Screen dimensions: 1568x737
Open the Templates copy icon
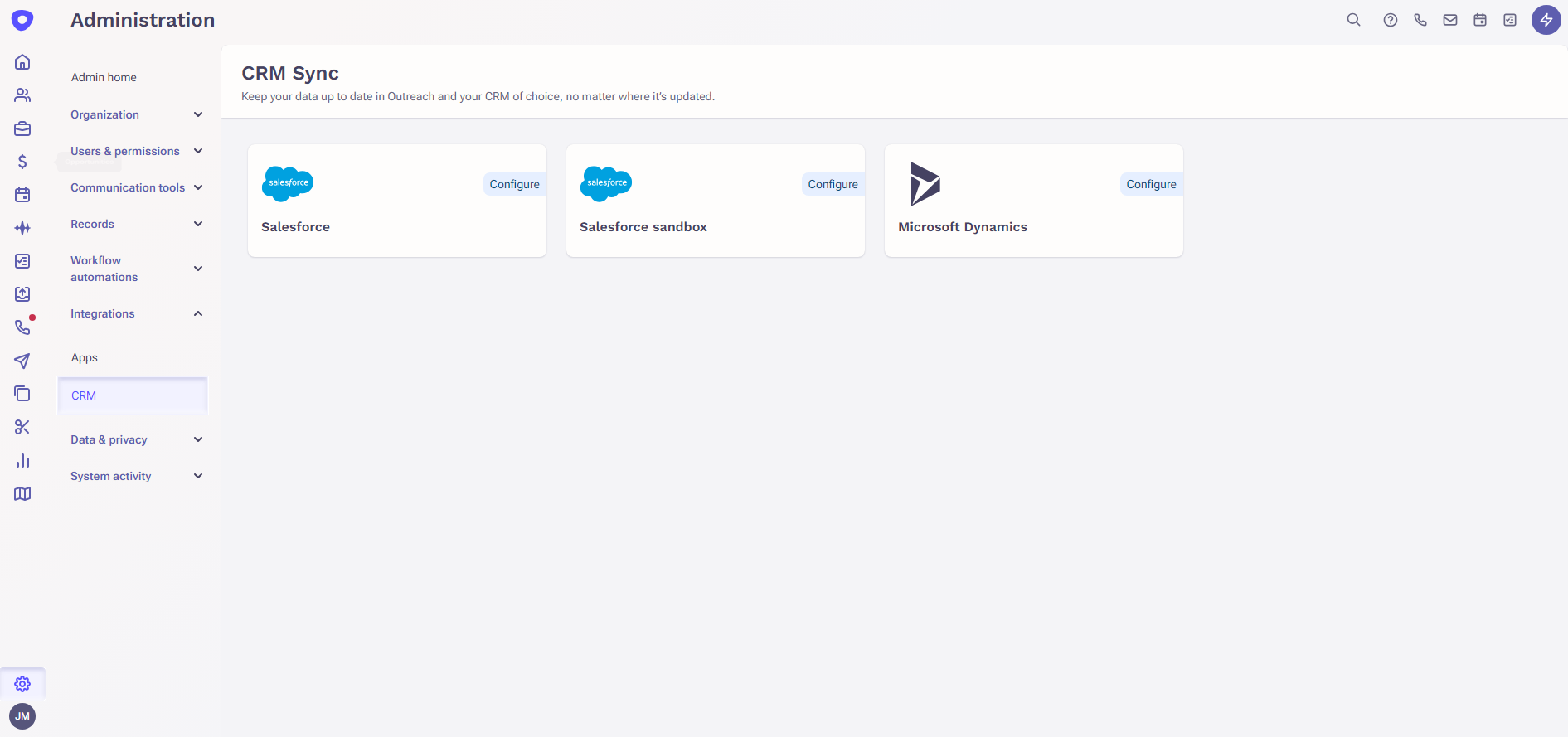coord(22,394)
